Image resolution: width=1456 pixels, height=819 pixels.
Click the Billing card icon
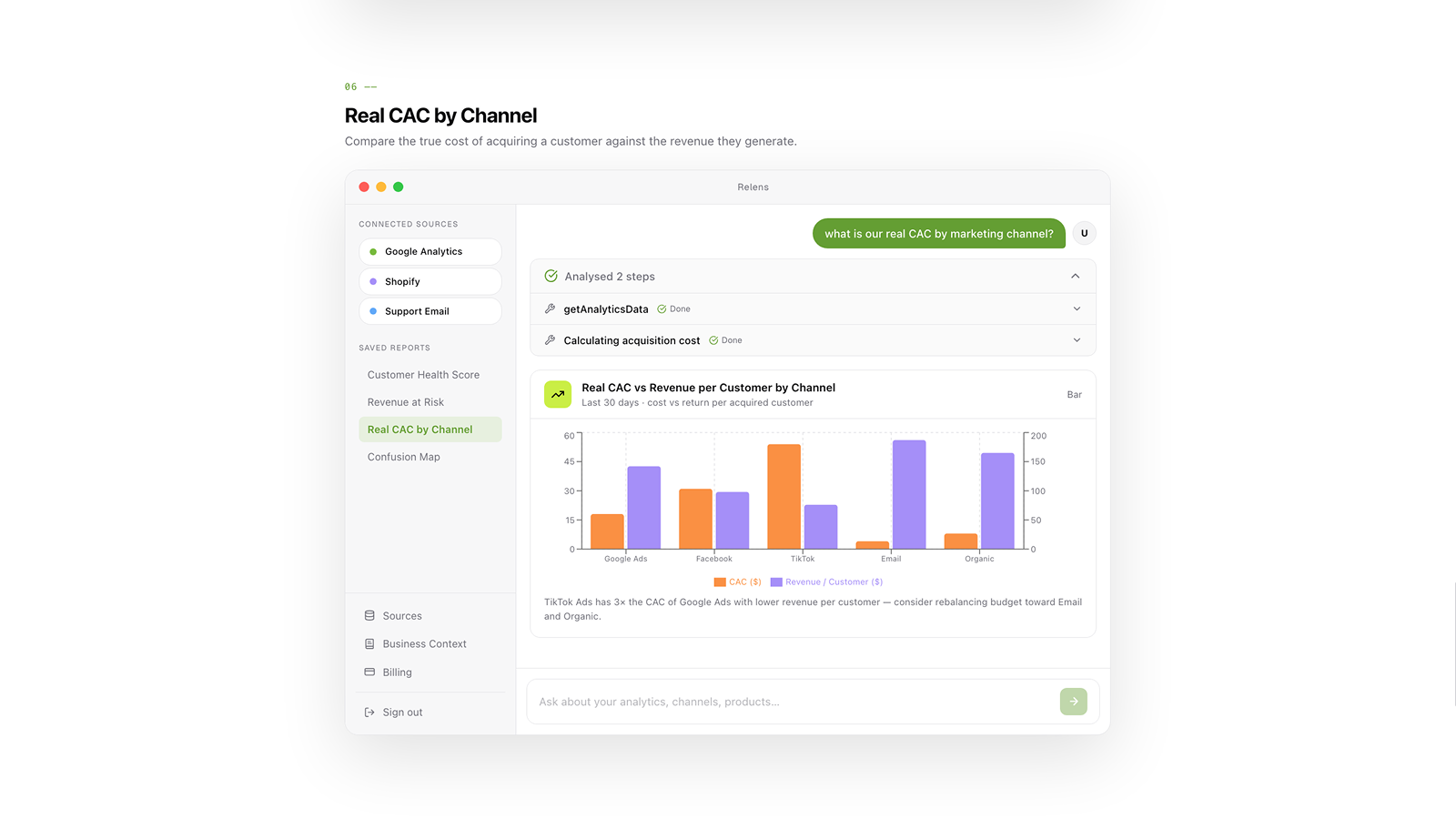click(x=369, y=672)
